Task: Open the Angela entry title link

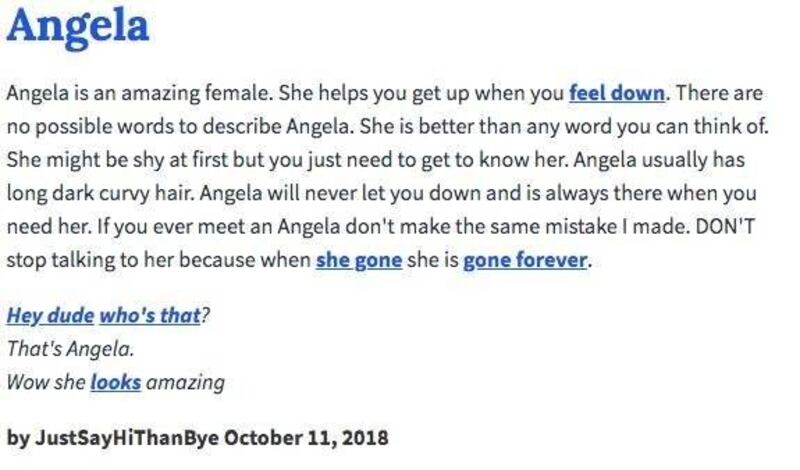Action: pyautogui.click(x=78, y=27)
